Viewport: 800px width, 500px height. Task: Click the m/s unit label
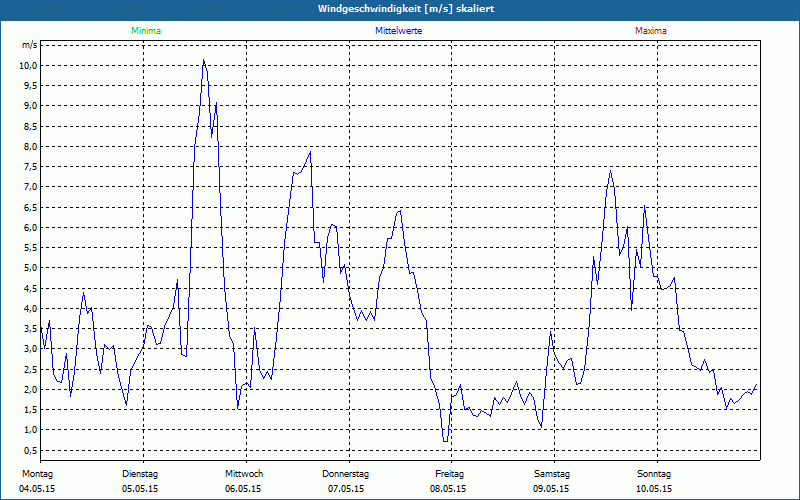[30, 45]
